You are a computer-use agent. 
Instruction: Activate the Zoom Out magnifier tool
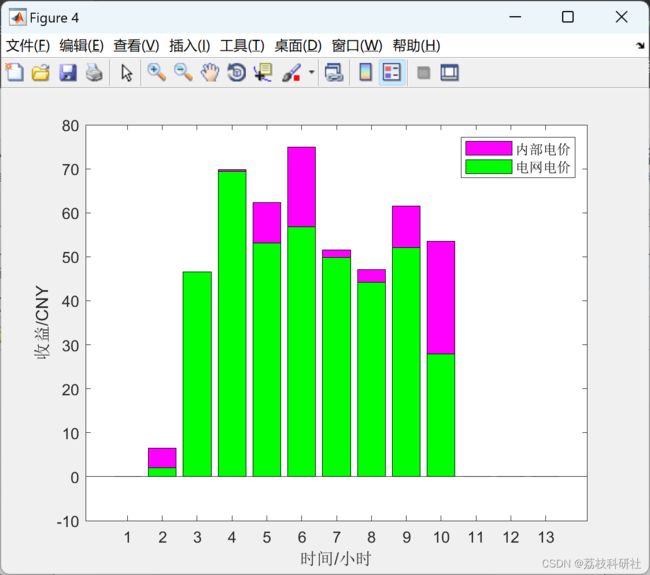click(x=183, y=73)
